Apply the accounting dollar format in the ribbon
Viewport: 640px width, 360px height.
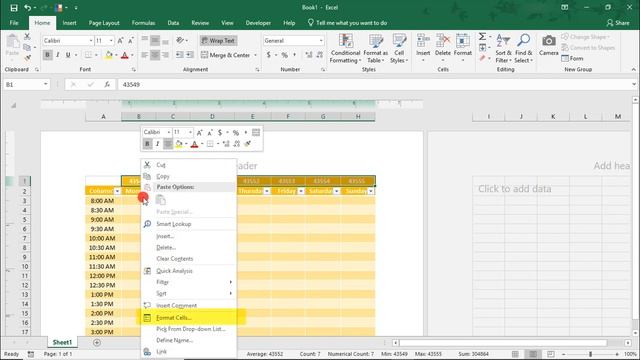point(268,55)
